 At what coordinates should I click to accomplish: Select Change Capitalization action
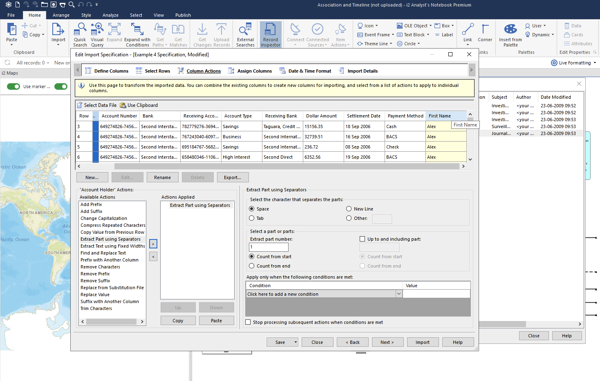pyautogui.click(x=104, y=218)
